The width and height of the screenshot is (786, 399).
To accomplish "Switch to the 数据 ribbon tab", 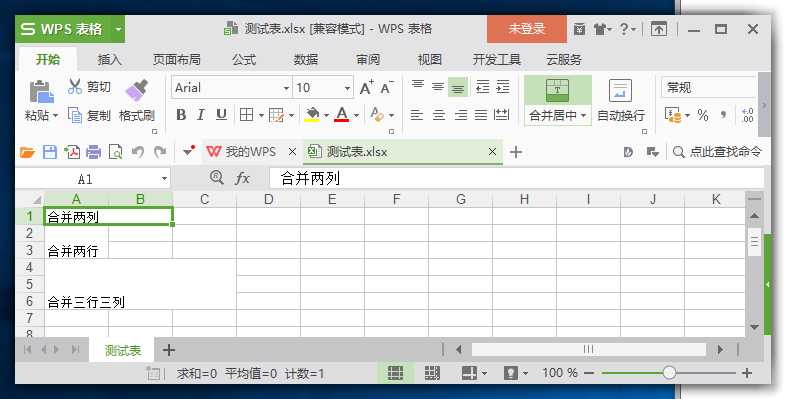I will click(306, 60).
